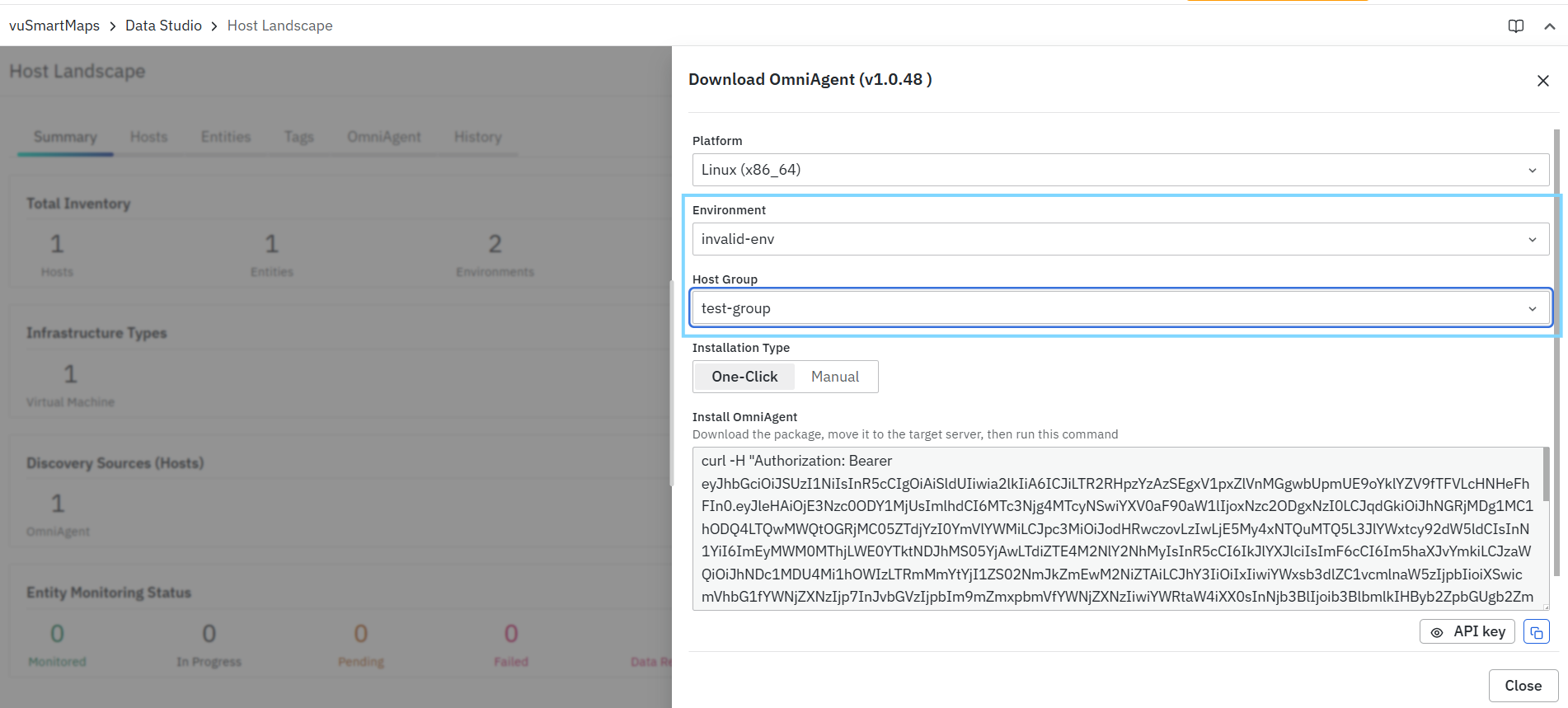Show the API key
This screenshot has height=708, width=1568.
(x=1467, y=632)
